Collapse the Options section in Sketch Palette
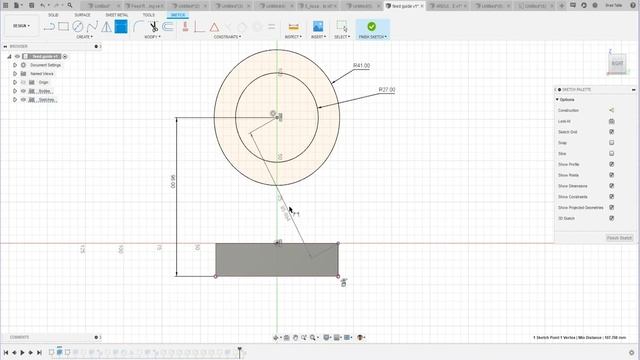 557,100
